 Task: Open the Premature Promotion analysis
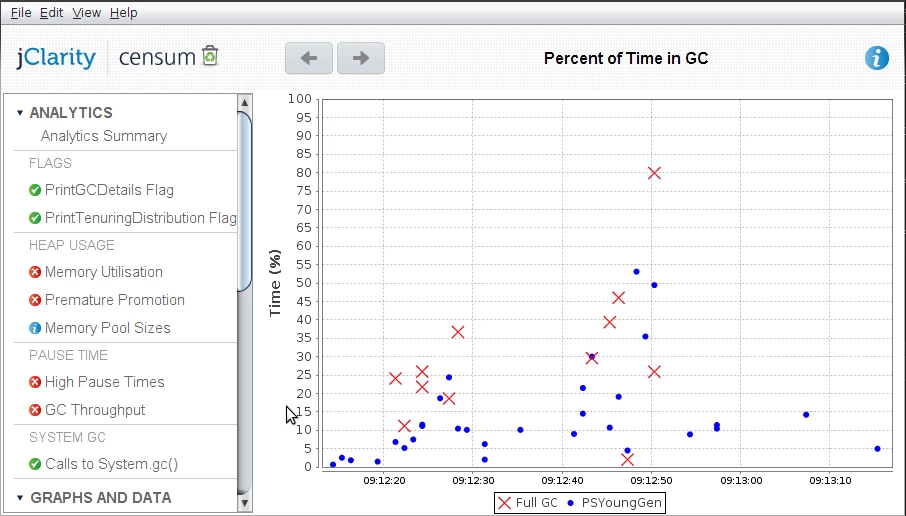tap(114, 300)
